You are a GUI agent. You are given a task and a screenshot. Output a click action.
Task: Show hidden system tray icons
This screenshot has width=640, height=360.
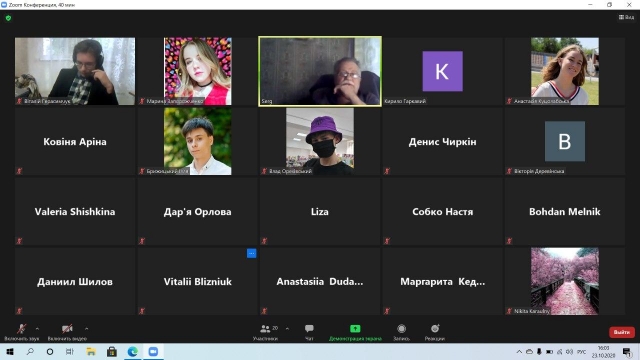[519, 351]
